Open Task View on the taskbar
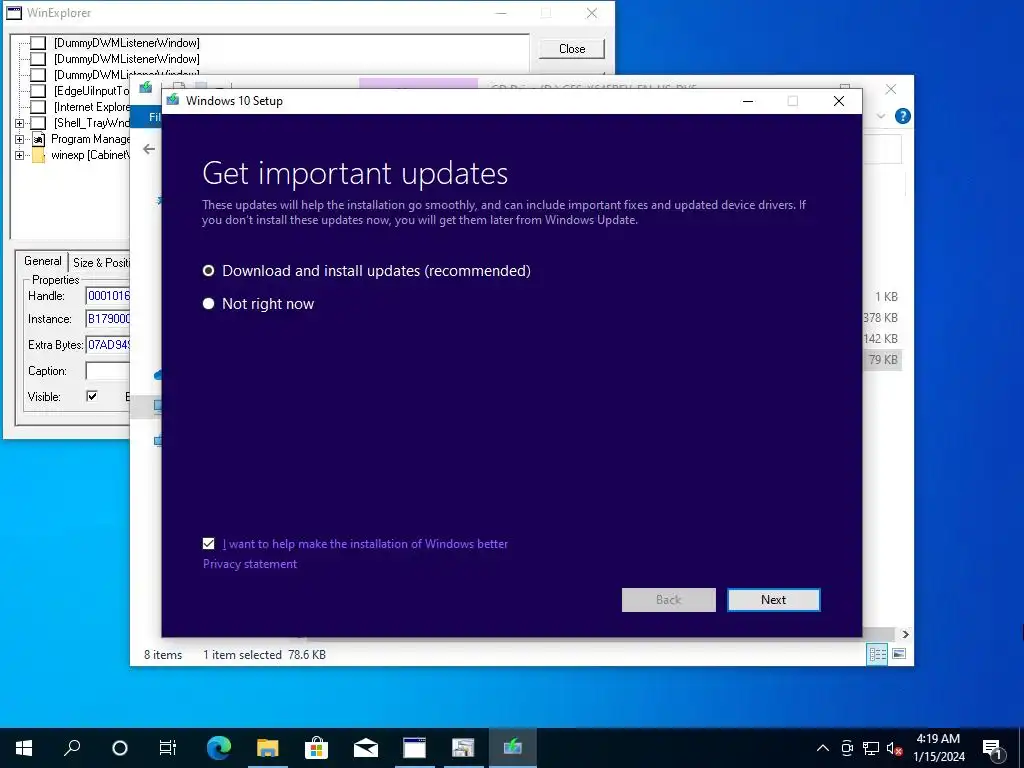 [x=168, y=748]
